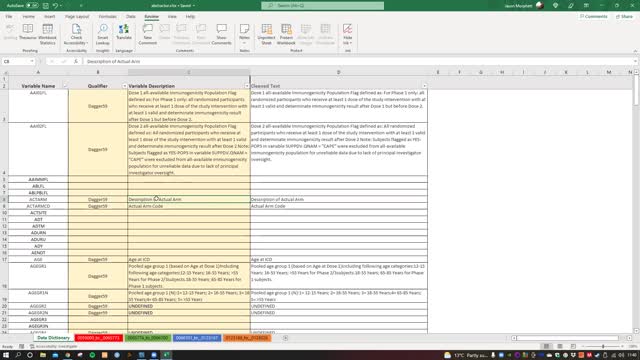
Task: Select the red sheet tab
Action: point(99,338)
